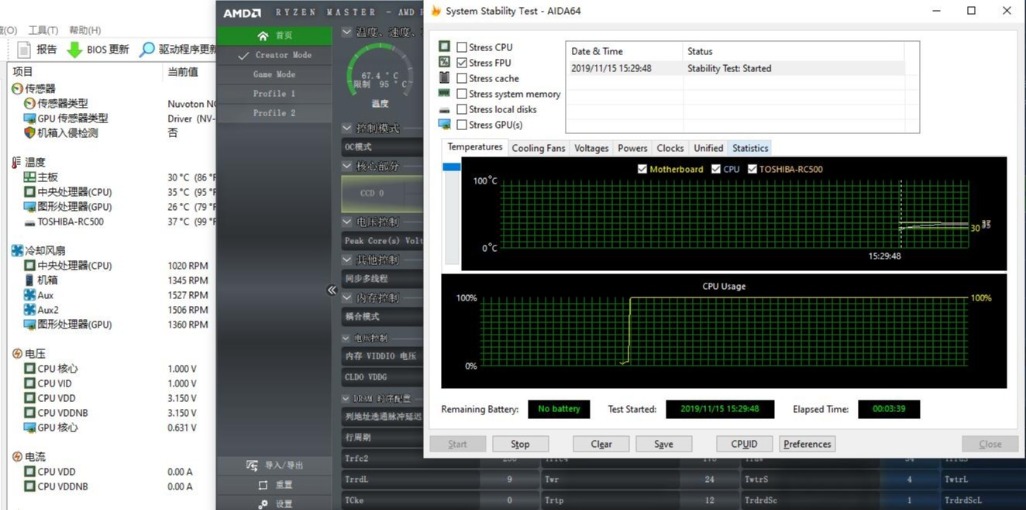Click the chassis intrusion shield icon
The width and height of the screenshot is (1026, 510).
click(x=29, y=133)
